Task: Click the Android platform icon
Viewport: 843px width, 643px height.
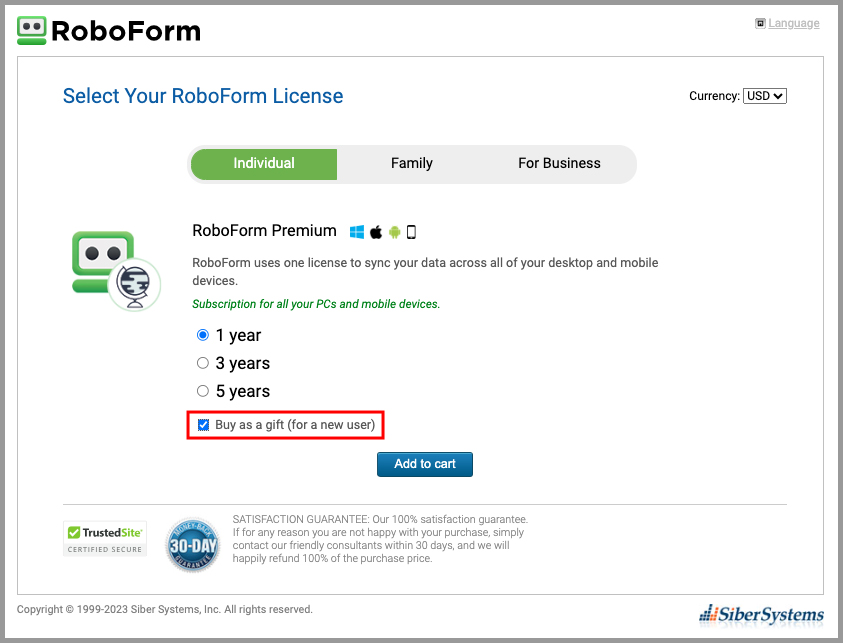Action: click(394, 232)
